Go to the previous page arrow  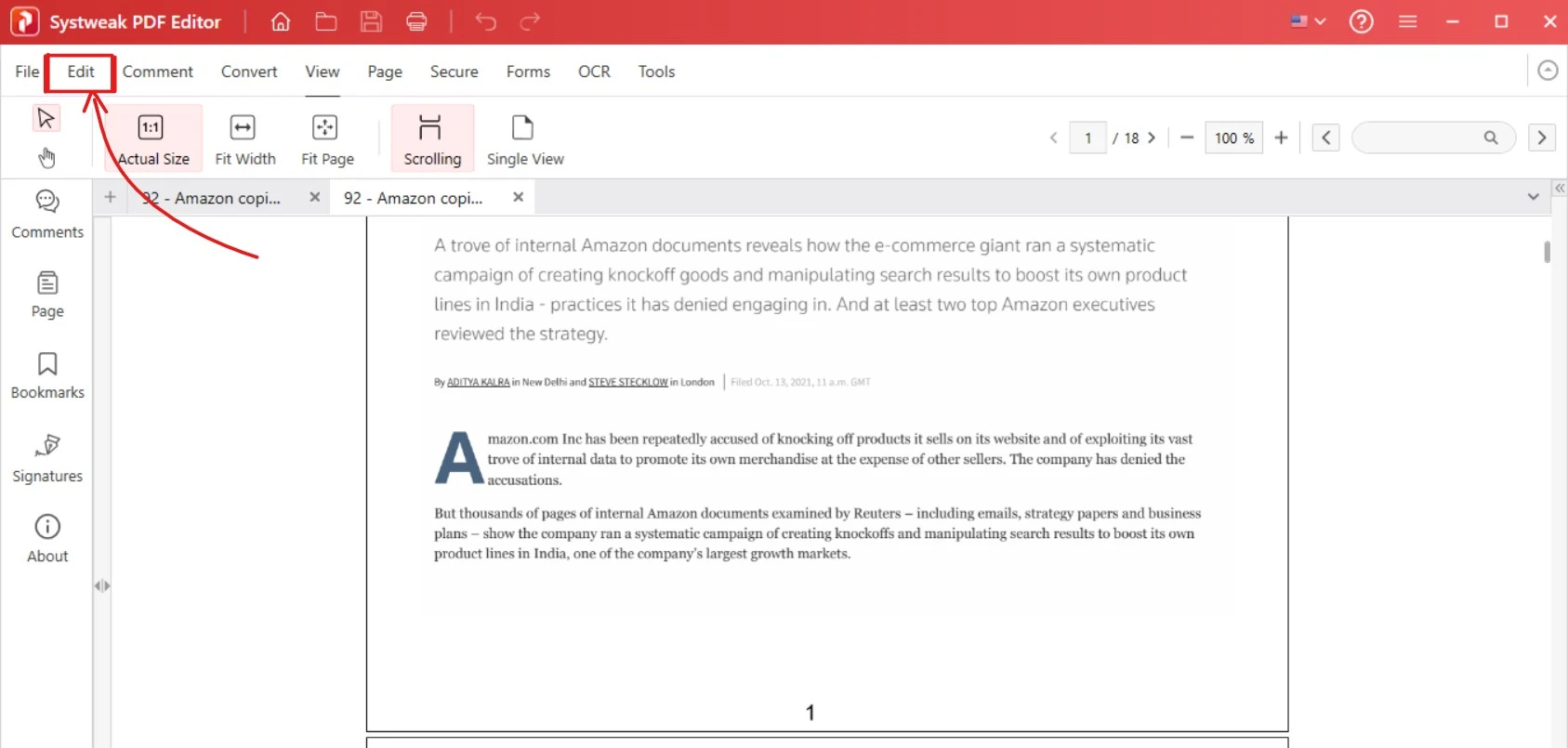pyautogui.click(x=1053, y=138)
